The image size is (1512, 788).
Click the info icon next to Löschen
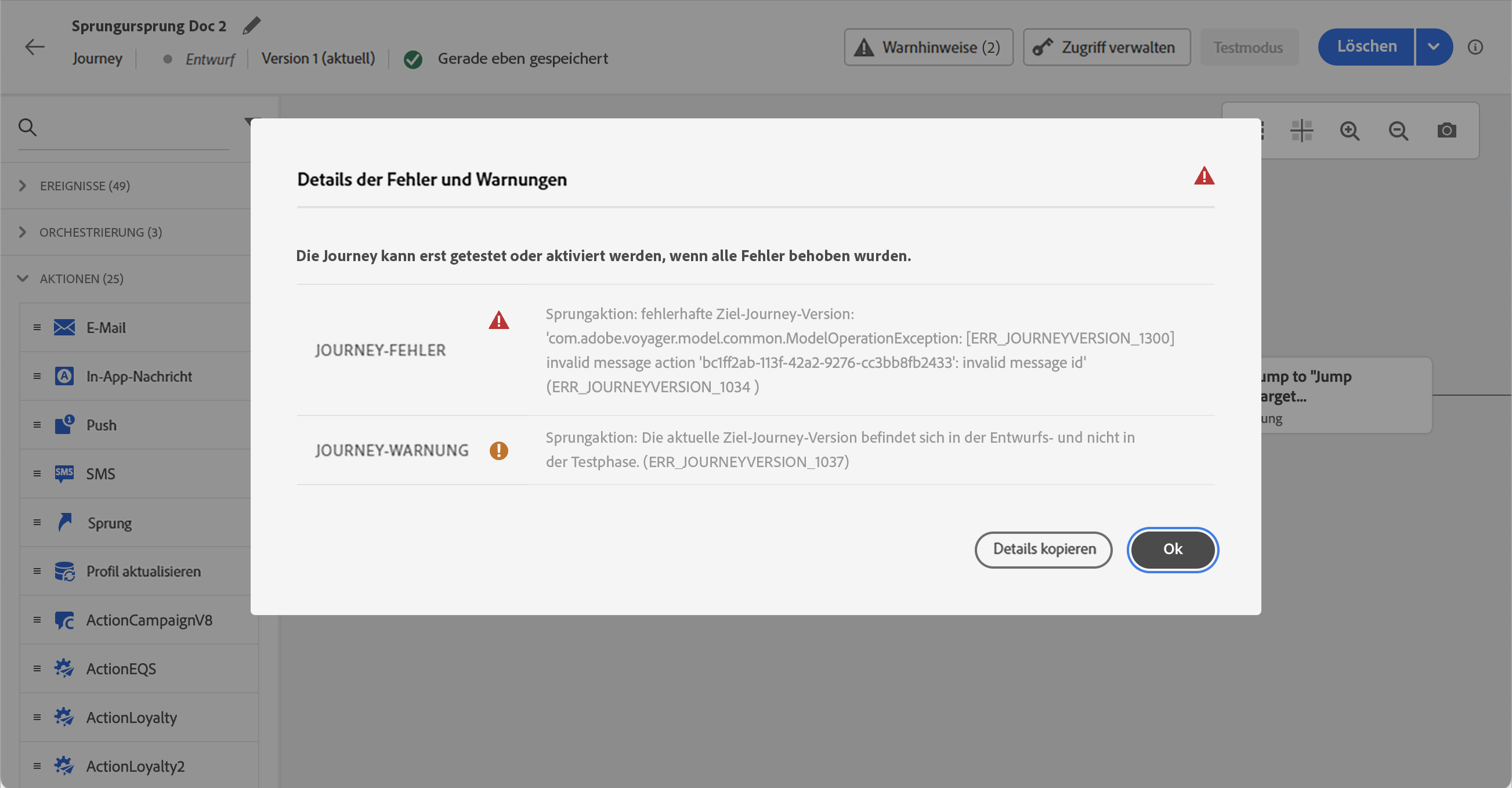pyautogui.click(x=1475, y=47)
